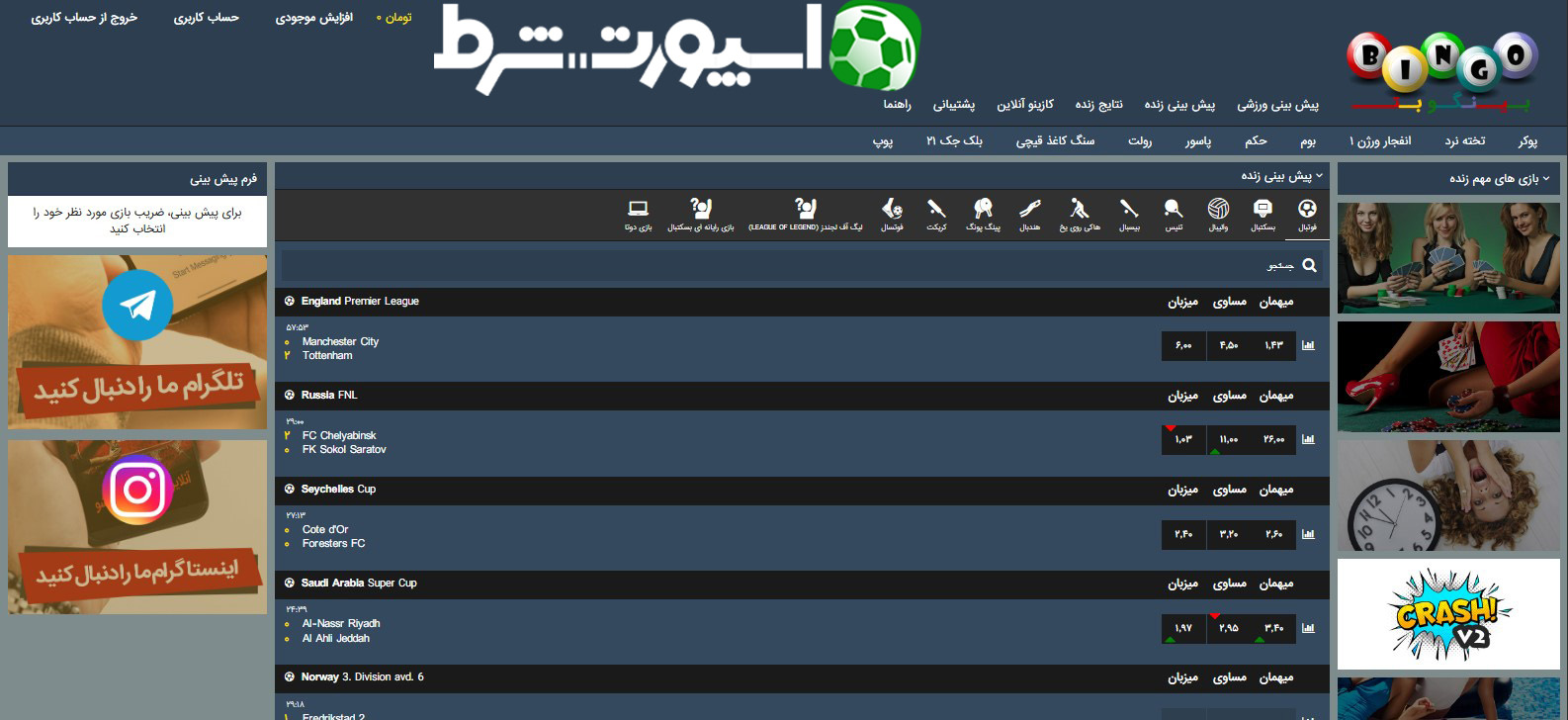Open online casino (کازینو آنلاین) menu

tap(1025, 104)
